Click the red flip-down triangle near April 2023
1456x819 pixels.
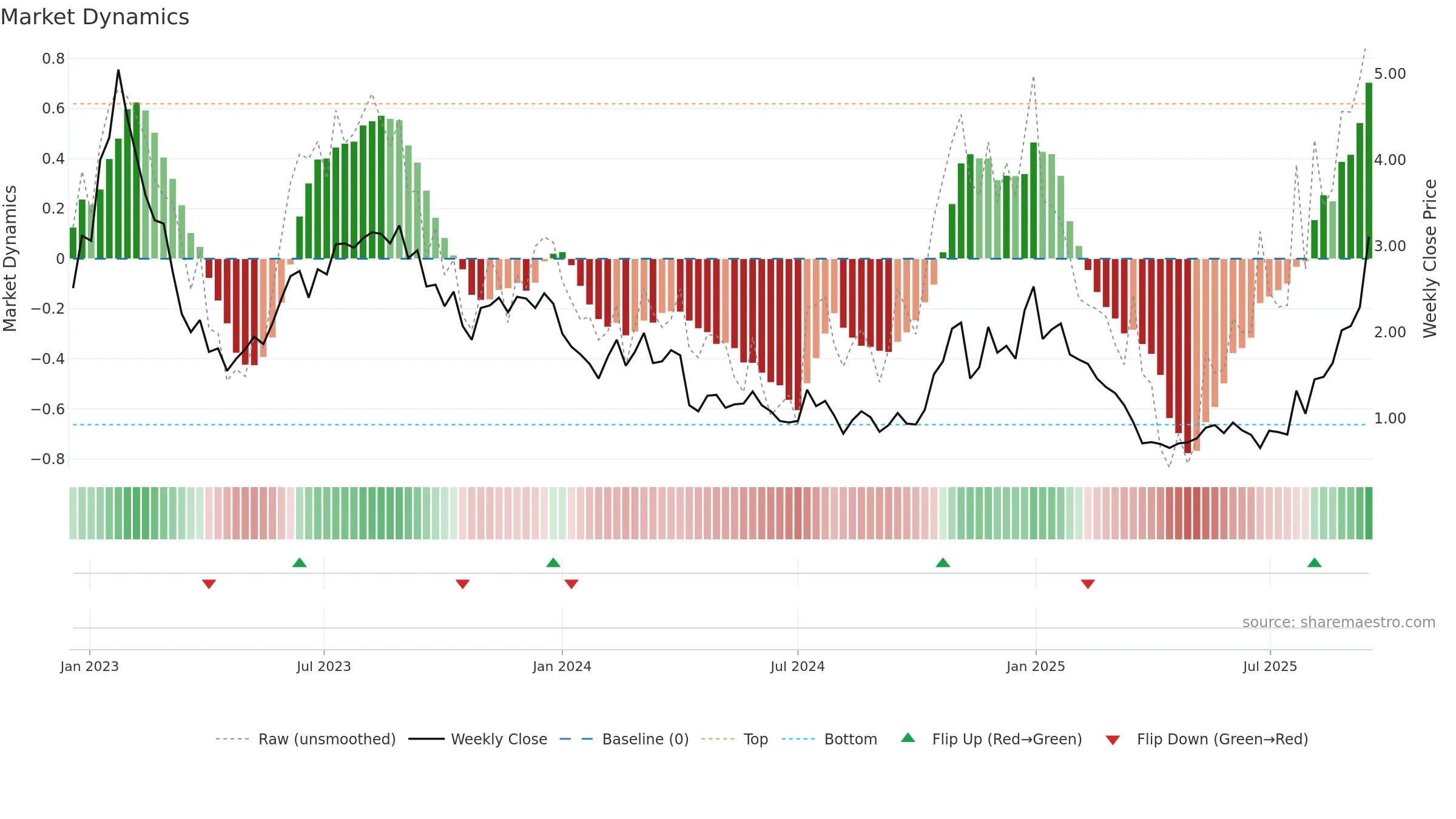(209, 584)
